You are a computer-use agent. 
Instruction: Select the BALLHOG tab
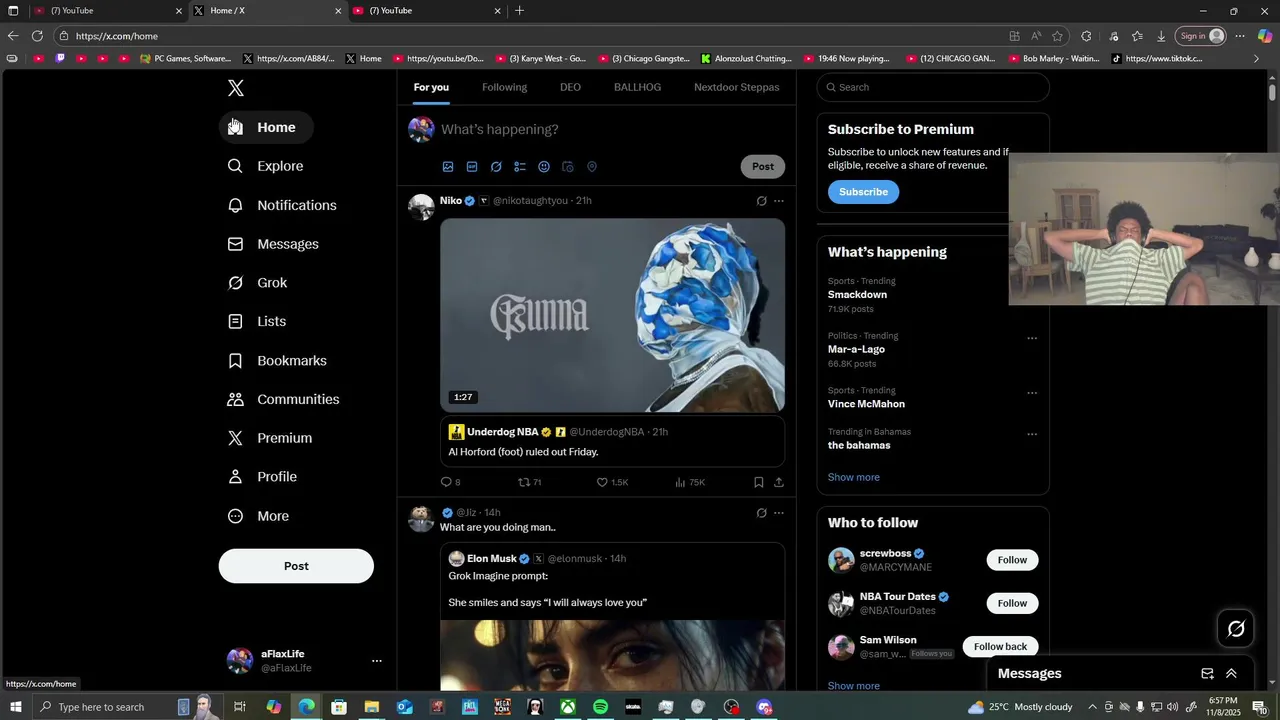pos(637,87)
